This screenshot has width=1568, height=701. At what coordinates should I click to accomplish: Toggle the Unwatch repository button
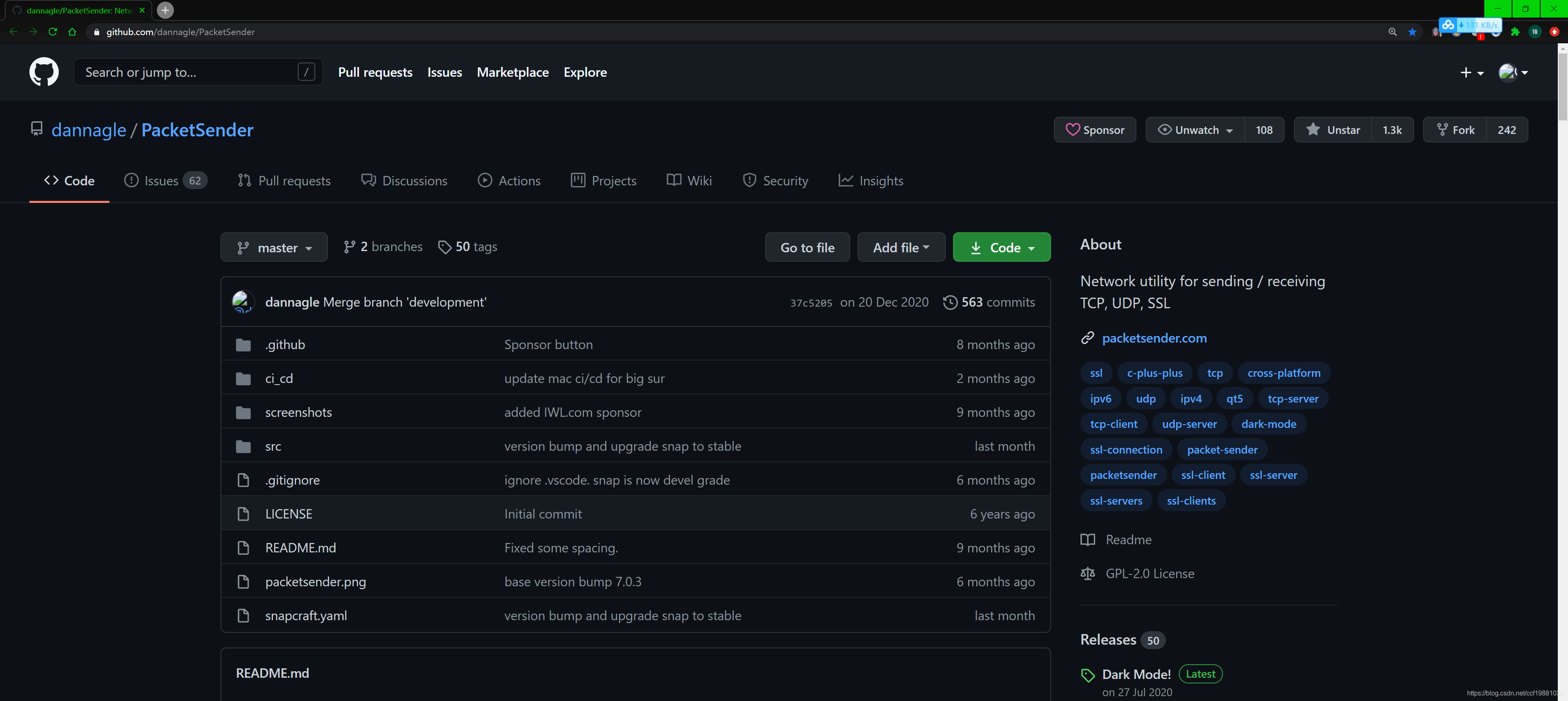[x=1195, y=129]
